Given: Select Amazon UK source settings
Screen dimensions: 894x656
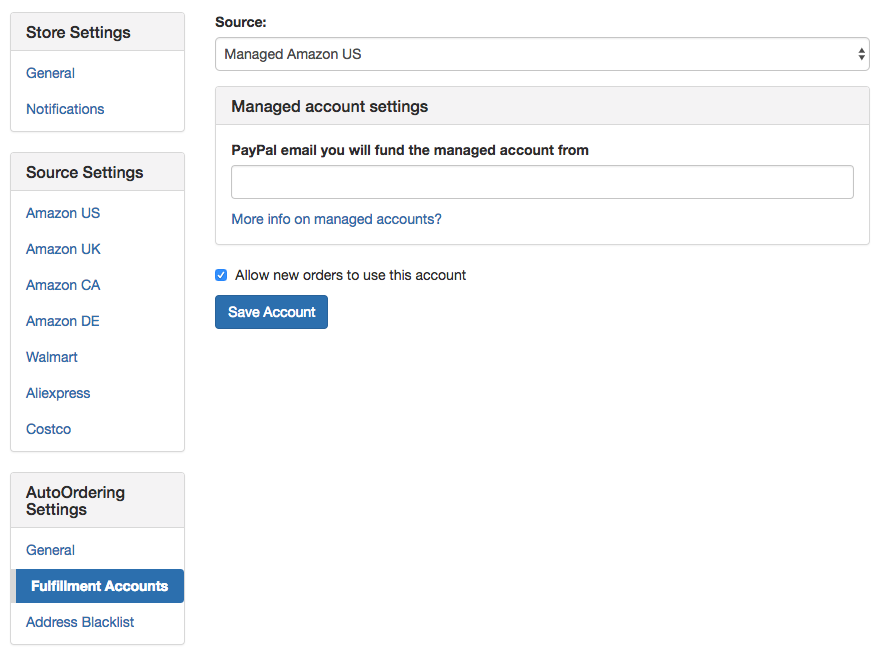Looking at the screenshot, I should click(63, 249).
